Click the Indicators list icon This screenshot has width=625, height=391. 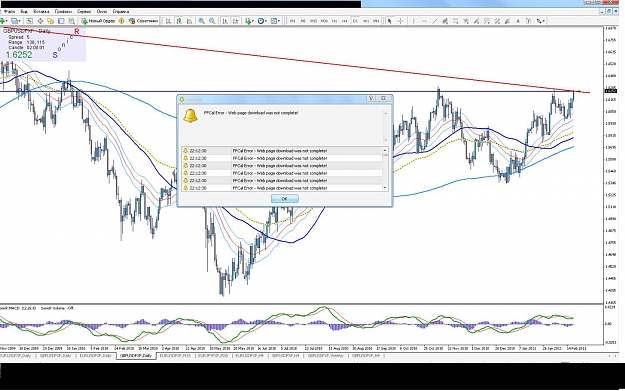tap(248, 21)
